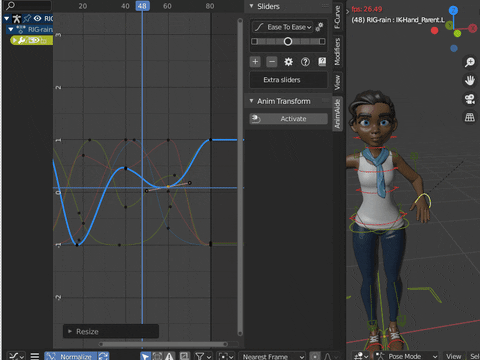
Task: Click the graph editor horizontal scrollbar
Action: (x=163, y=344)
